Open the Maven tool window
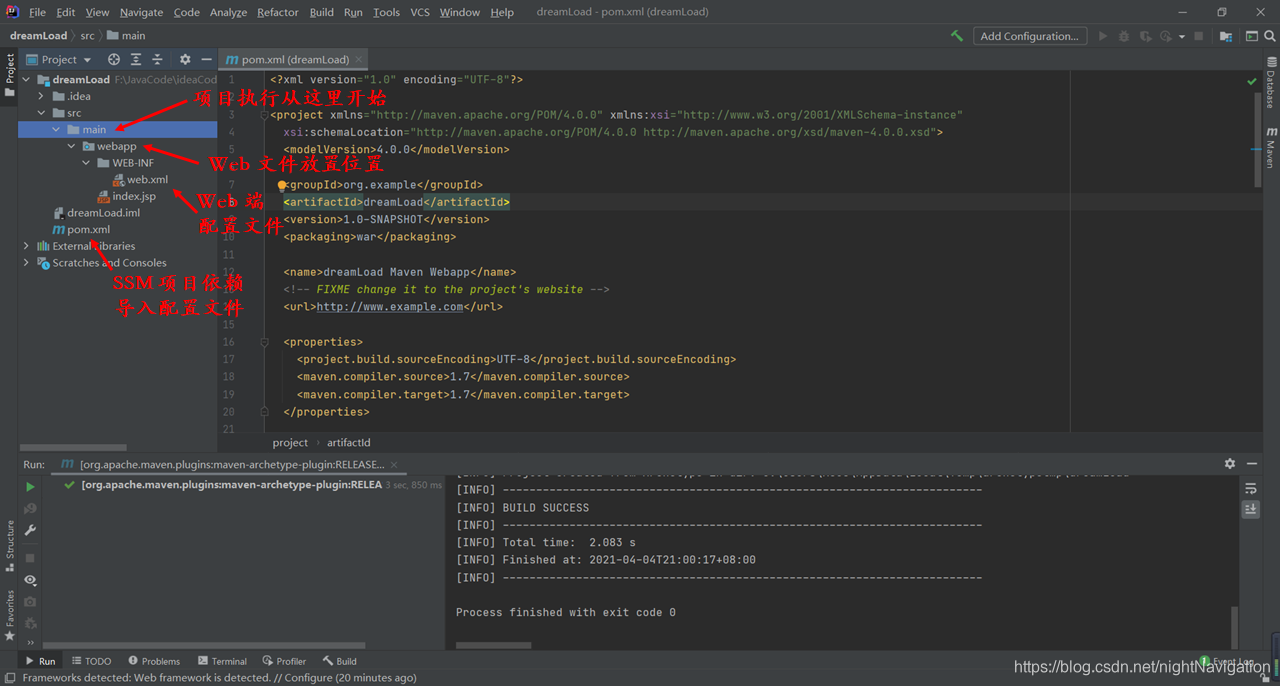The height and width of the screenshot is (686, 1280). coord(1270,147)
